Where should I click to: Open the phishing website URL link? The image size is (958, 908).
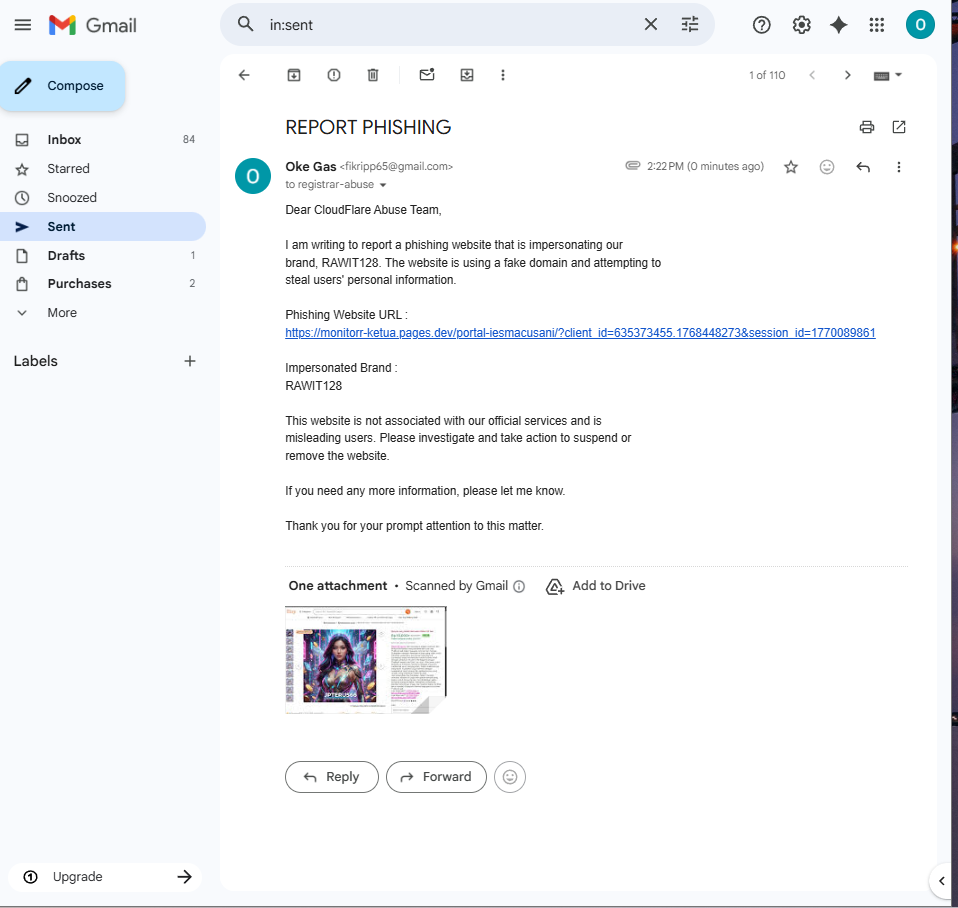pos(580,333)
